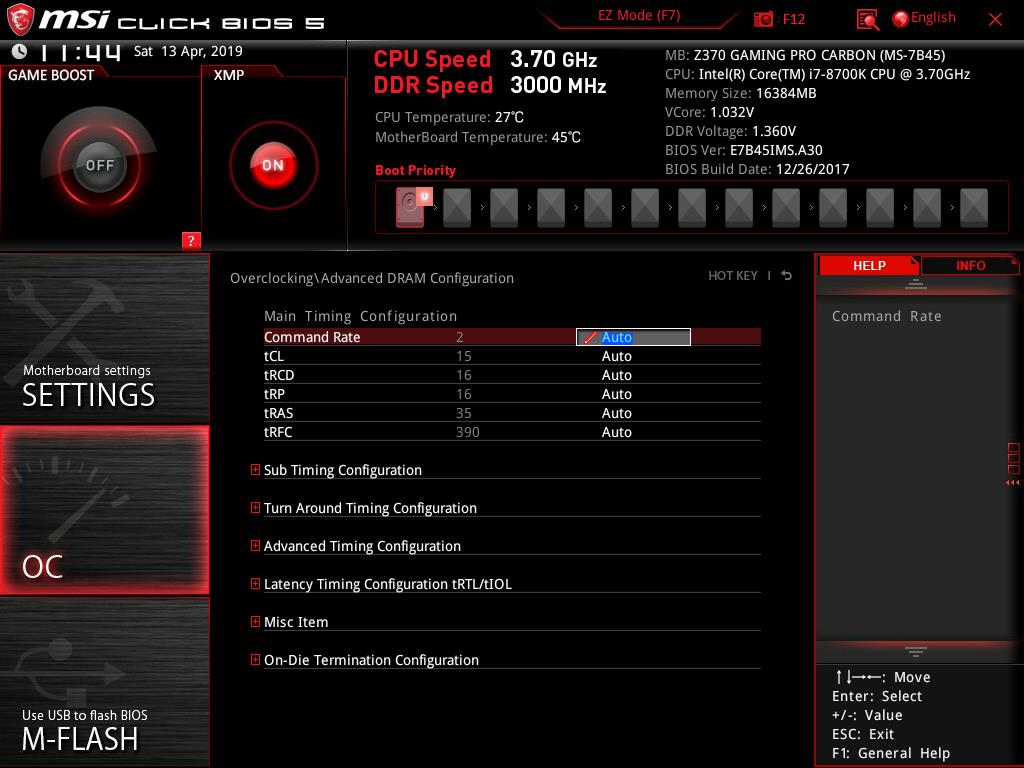
Task: Select the sixth empty boot priority slot
Action: [692, 208]
